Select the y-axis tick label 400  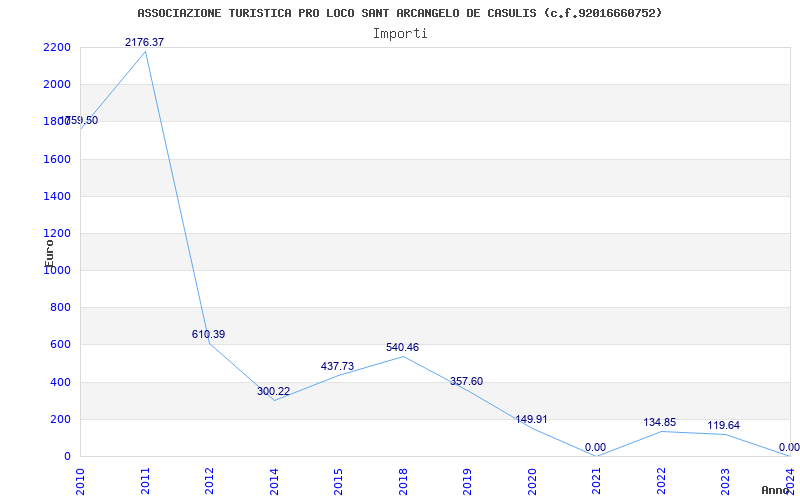[x=60, y=382]
